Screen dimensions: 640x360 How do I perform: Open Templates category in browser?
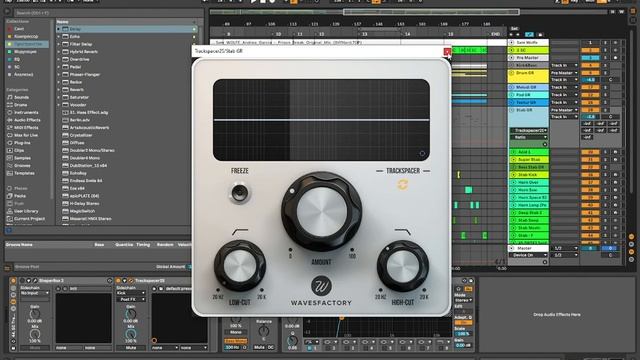point(24,173)
